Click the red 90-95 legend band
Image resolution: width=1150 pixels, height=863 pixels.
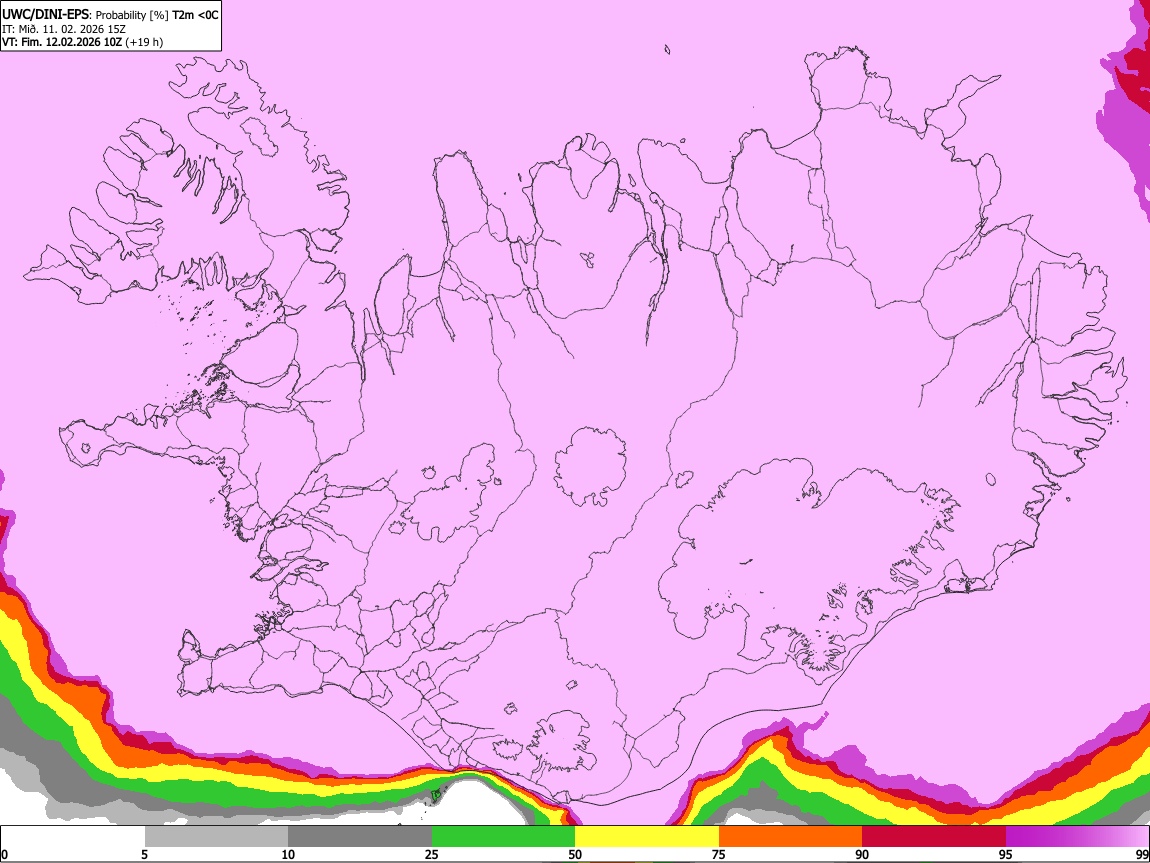coord(934,837)
